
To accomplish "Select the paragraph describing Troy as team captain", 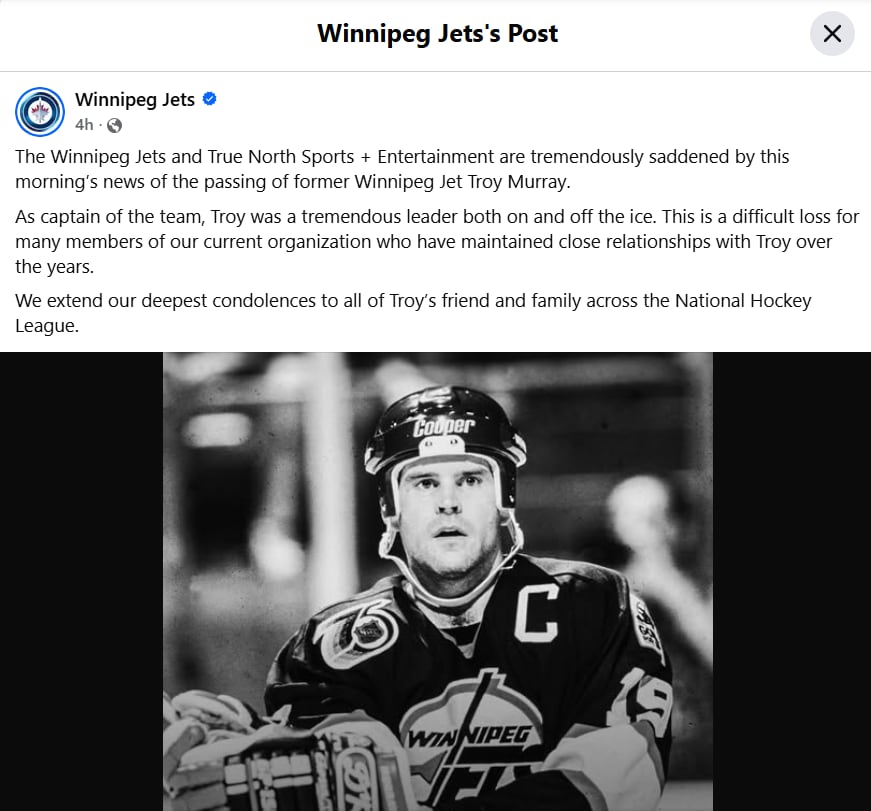I will 430,241.
